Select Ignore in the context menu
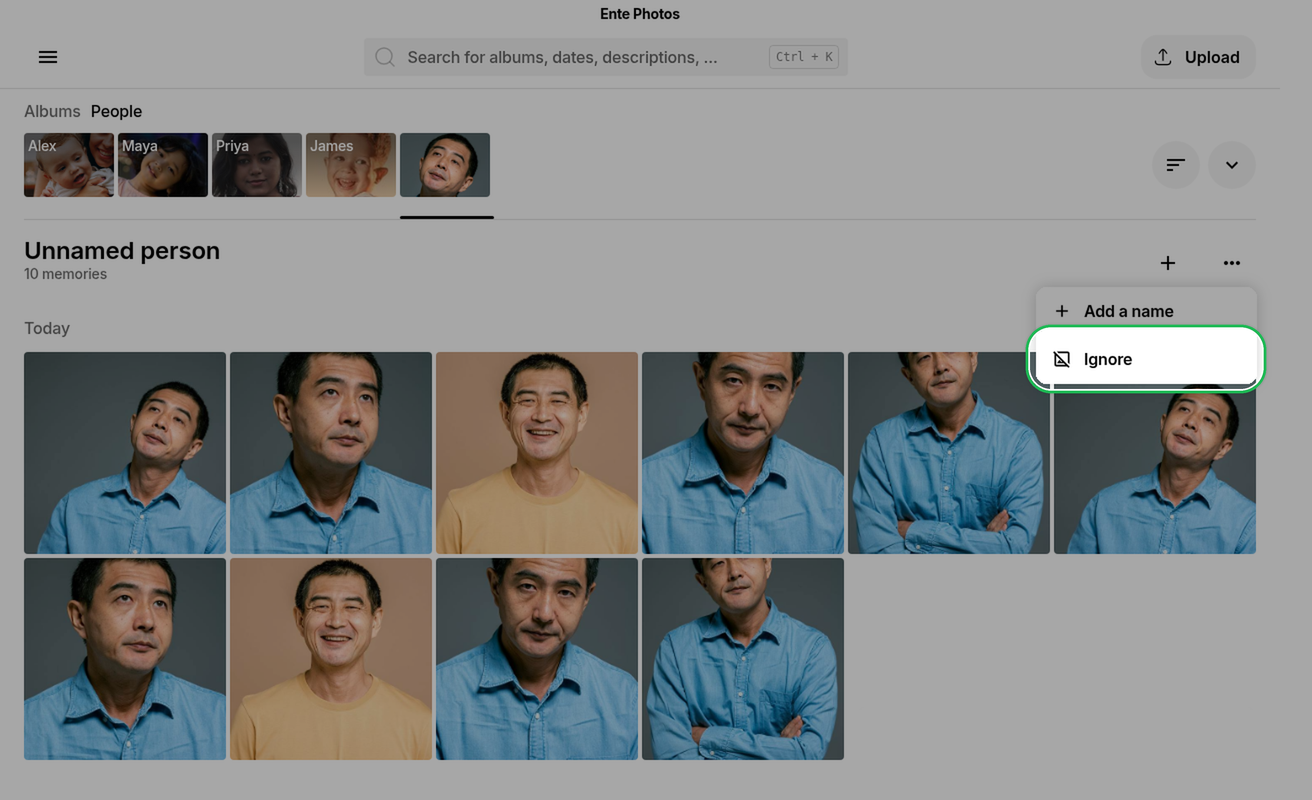 [1146, 359]
